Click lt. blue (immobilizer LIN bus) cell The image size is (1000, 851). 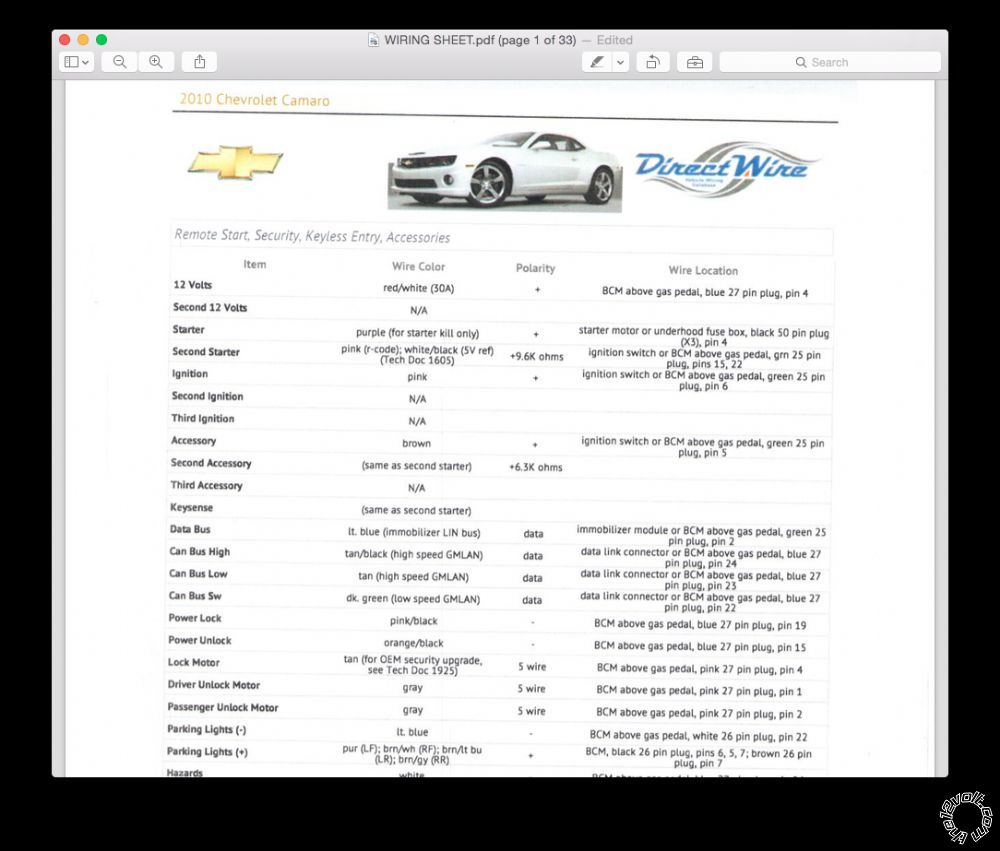point(414,533)
